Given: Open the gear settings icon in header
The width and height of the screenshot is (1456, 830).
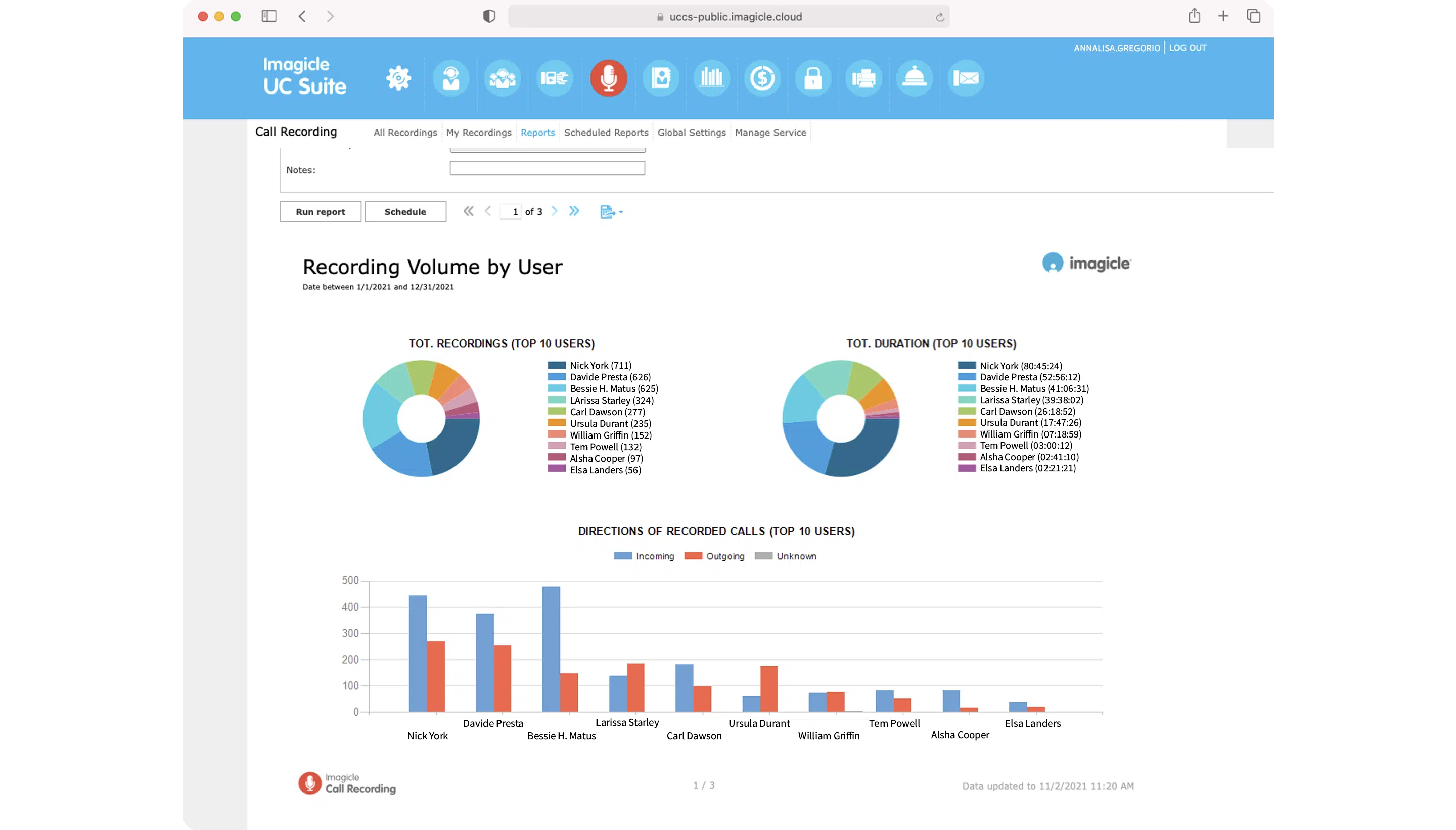Looking at the screenshot, I should 398,78.
